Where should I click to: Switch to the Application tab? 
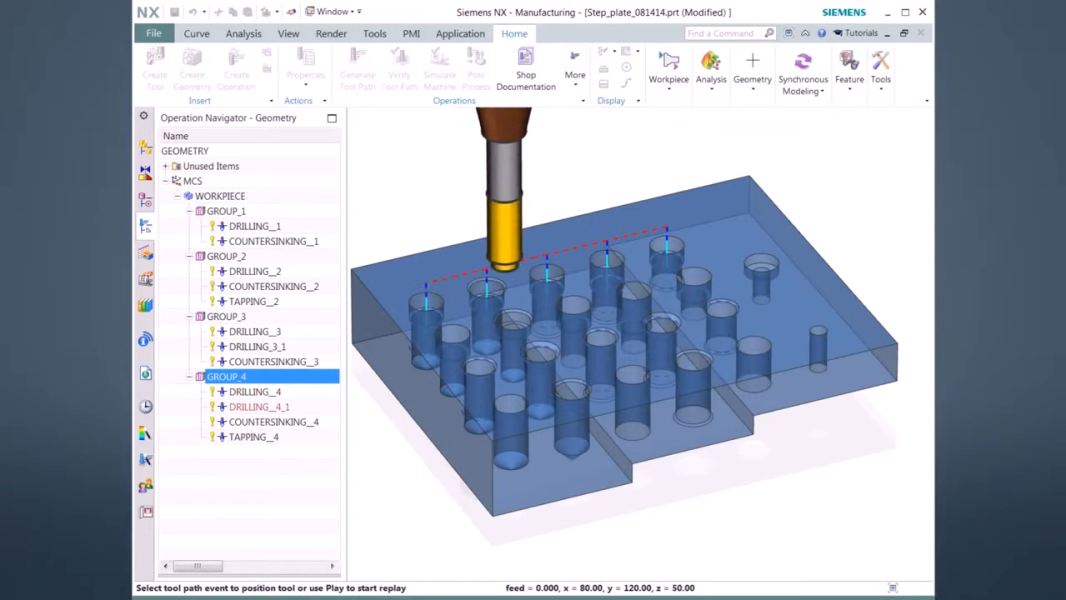[x=460, y=33]
